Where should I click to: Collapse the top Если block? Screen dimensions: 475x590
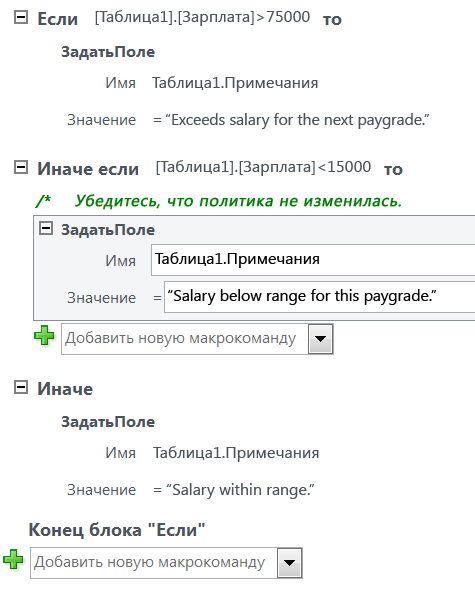point(21,17)
